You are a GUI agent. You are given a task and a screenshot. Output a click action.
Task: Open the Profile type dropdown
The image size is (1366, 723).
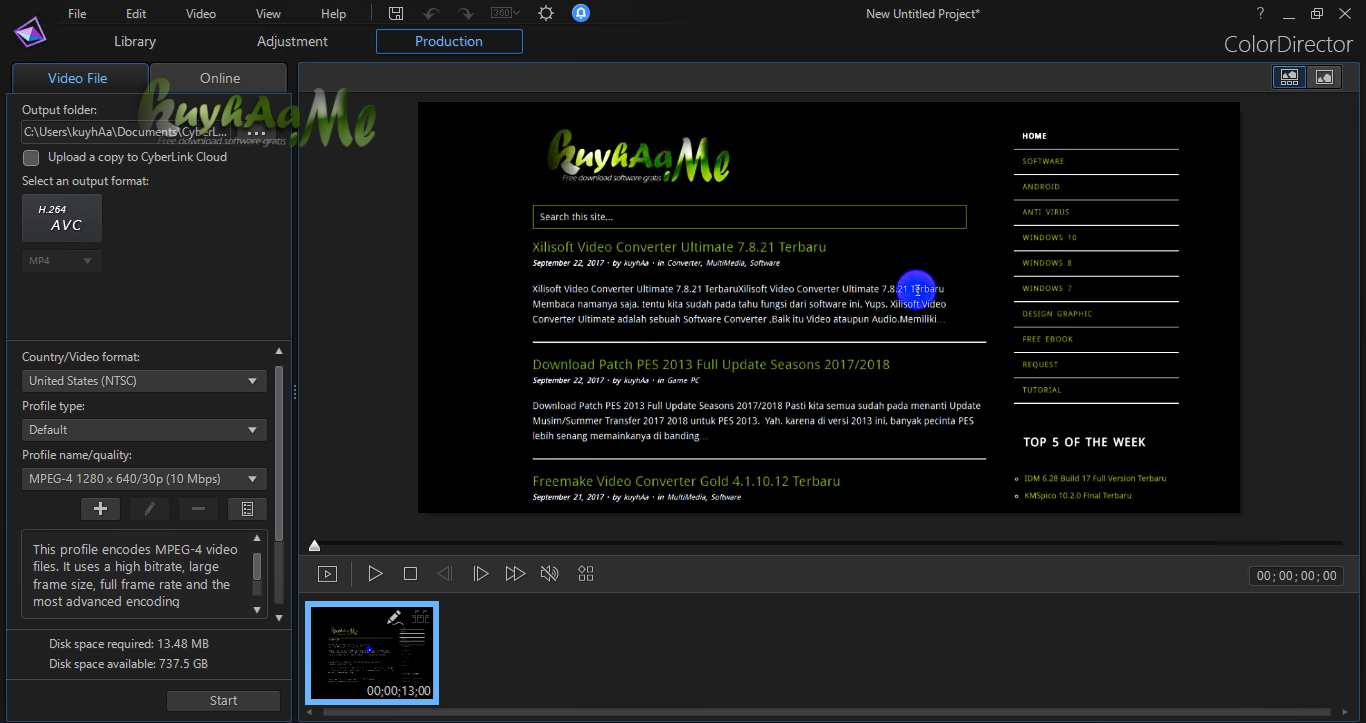pyautogui.click(x=144, y=430)
